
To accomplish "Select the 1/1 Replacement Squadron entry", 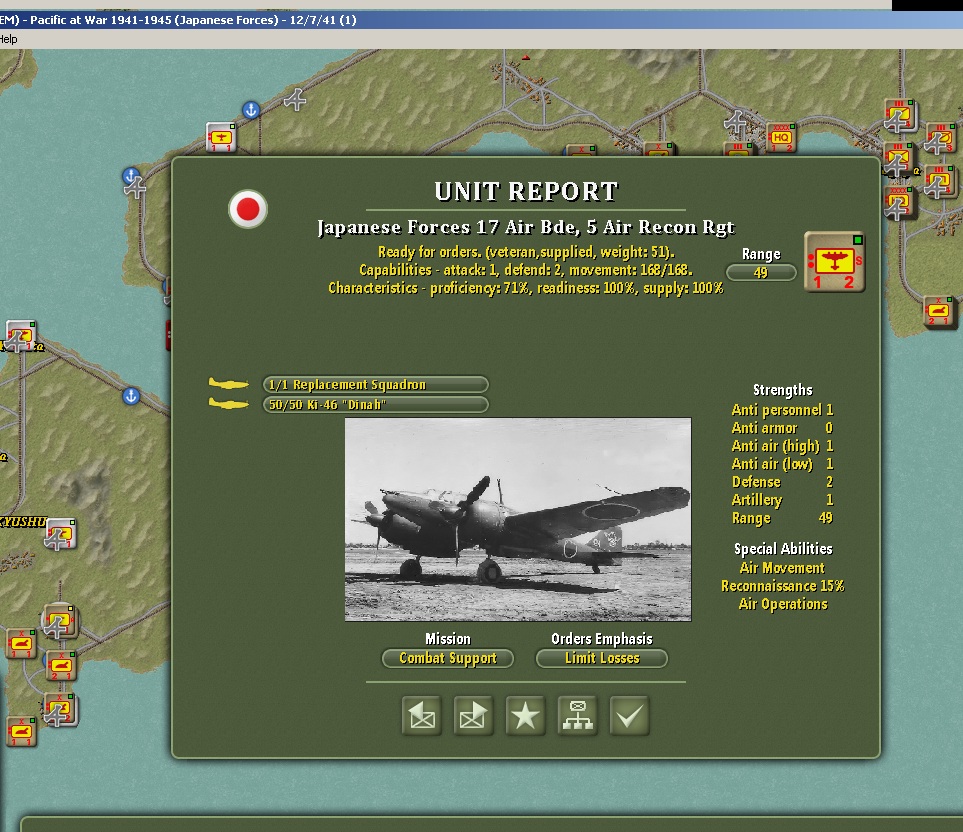I will [375, 385].
